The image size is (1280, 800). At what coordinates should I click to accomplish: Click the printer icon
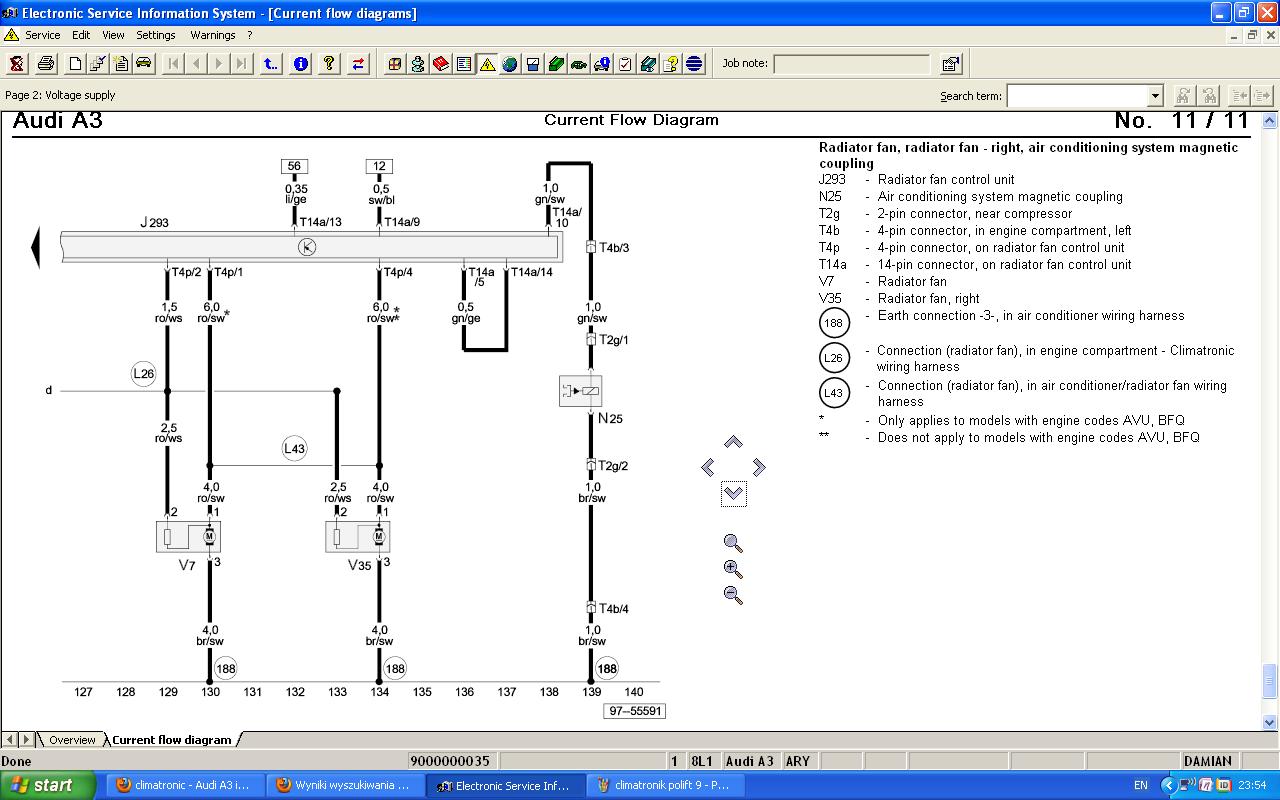46,64
